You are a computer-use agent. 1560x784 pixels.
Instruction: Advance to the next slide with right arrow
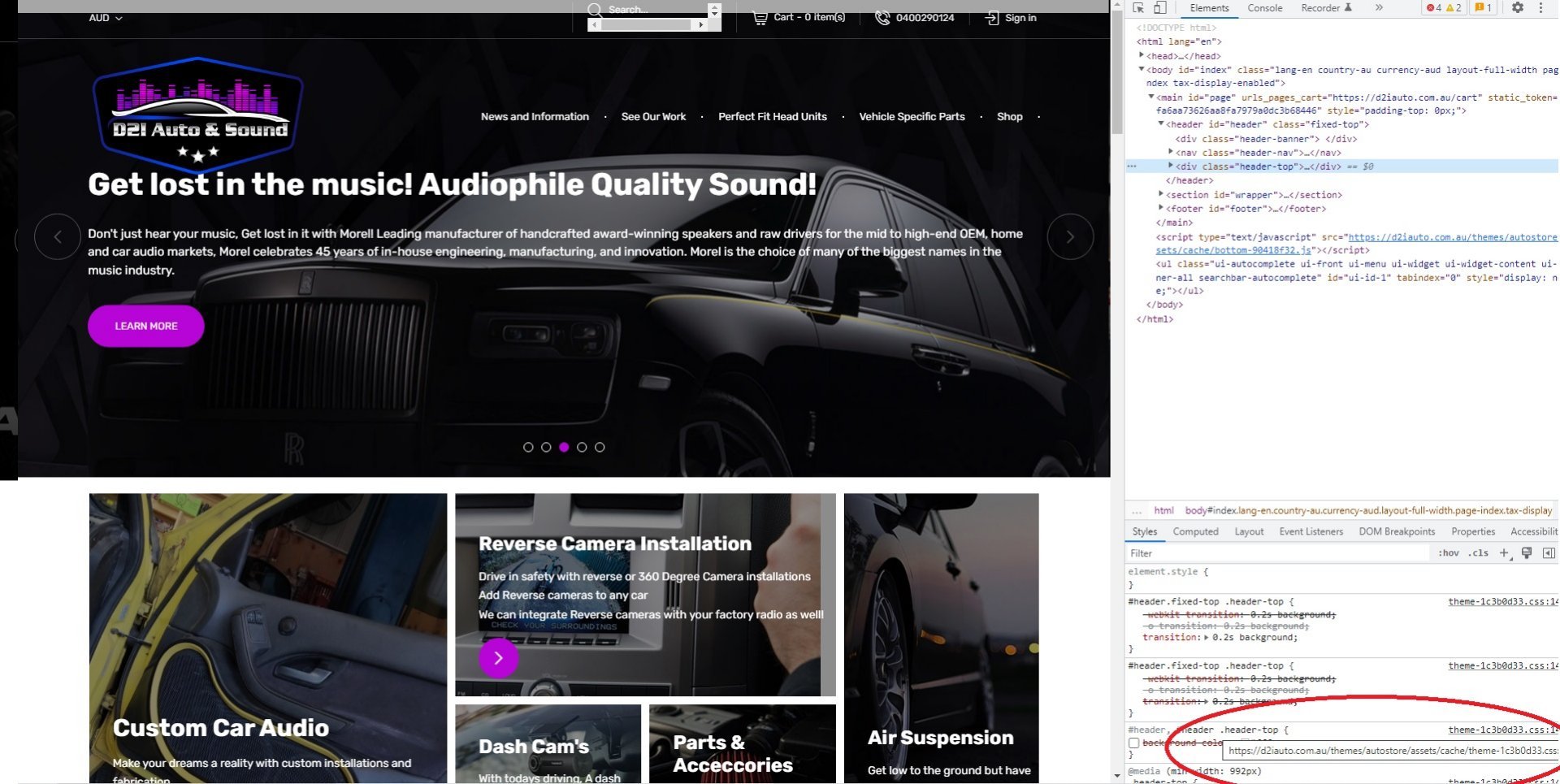[x=1070, y=236]
